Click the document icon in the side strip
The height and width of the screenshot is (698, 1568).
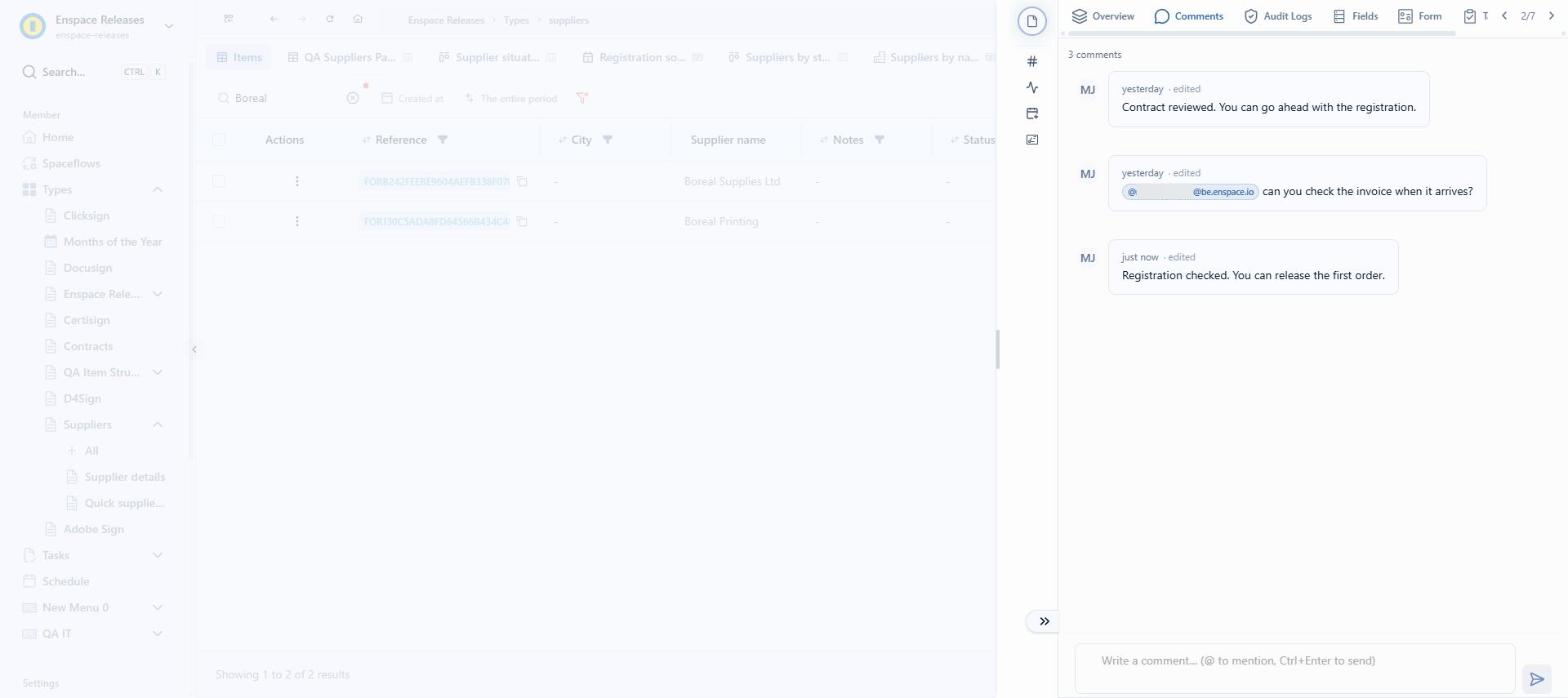pyautogui.click(x=1032, y=21)
